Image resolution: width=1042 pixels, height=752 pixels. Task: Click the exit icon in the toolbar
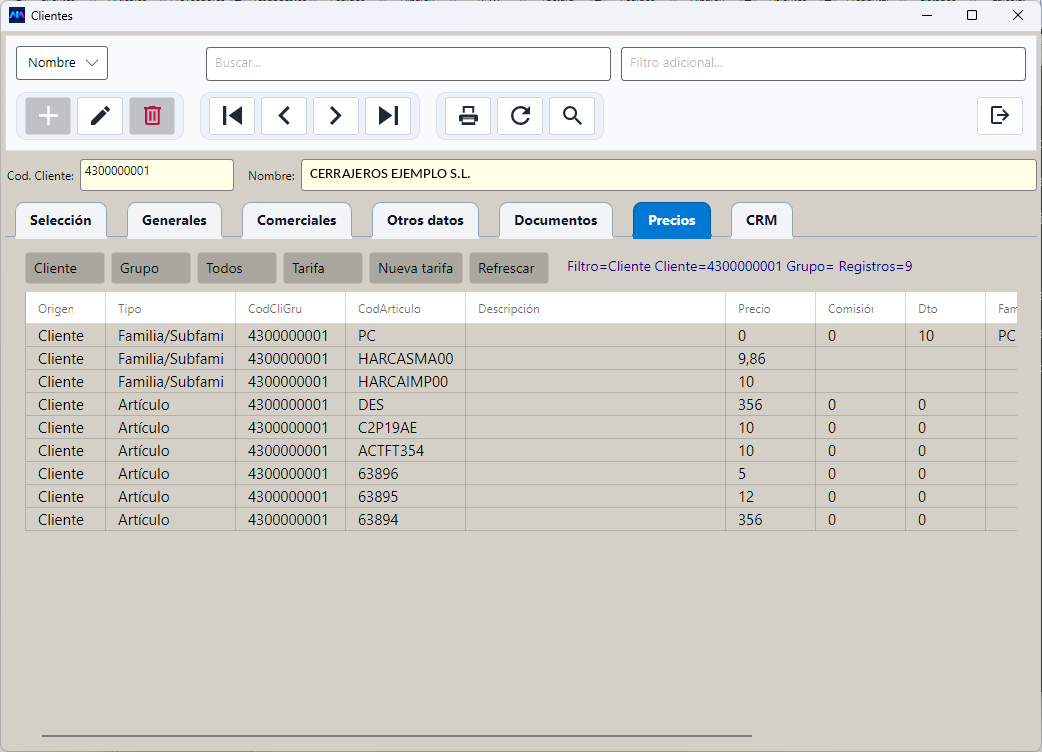999,116
